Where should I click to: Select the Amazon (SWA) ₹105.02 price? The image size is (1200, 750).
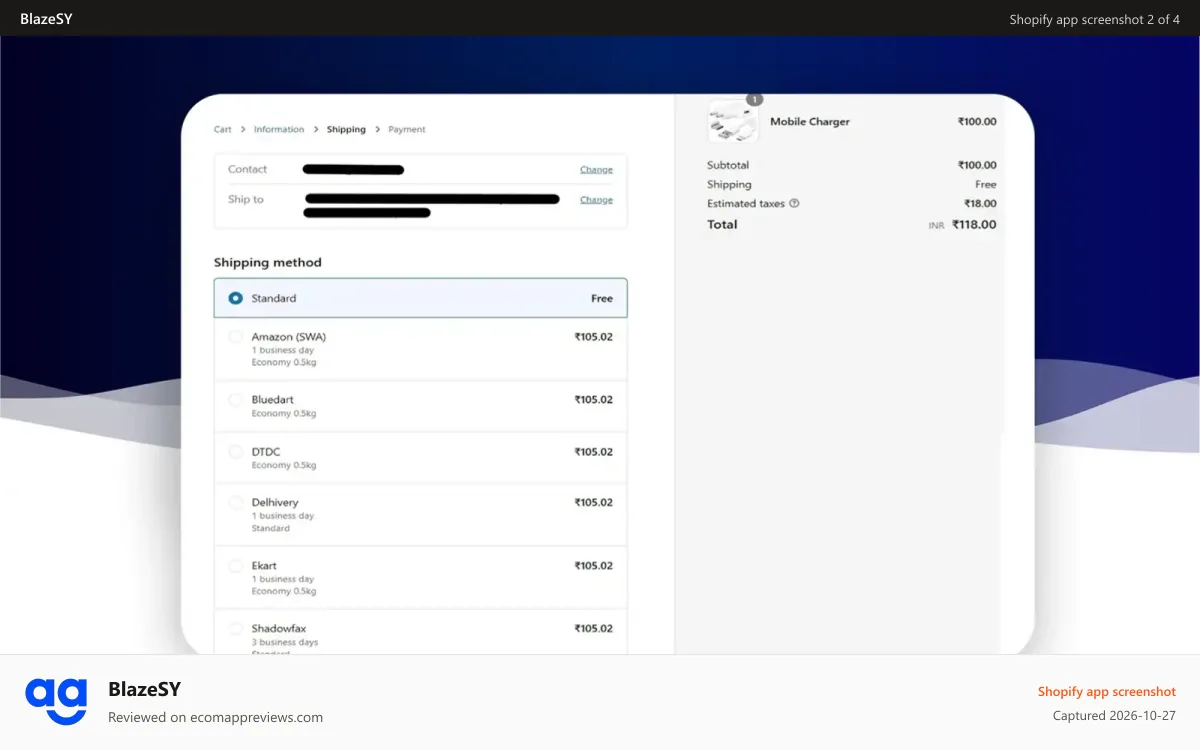pos(593,337)
